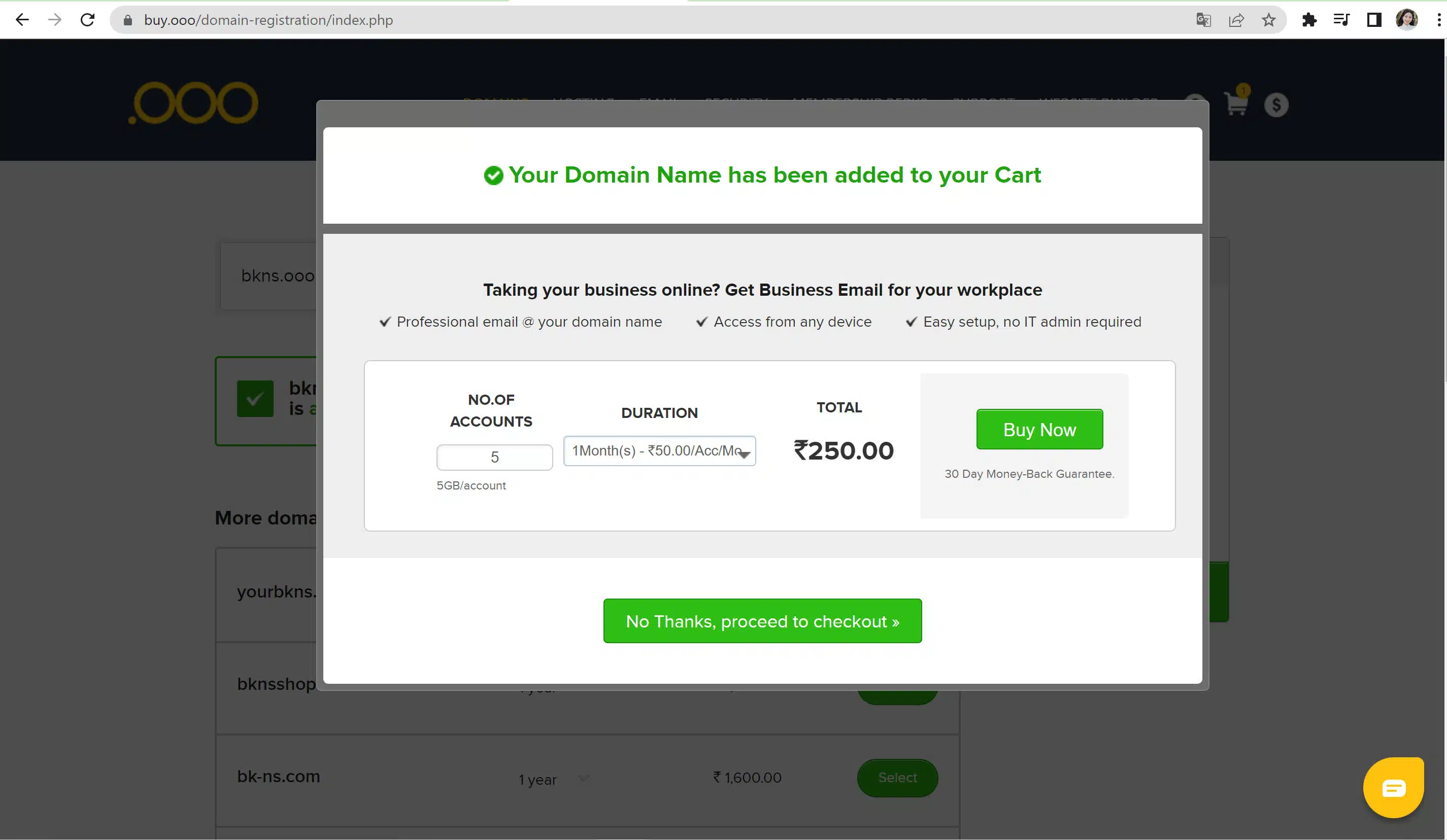Screen dimensions: 1447x840
Task: Click the browser back arrow
Action: (x=22, y=20)
